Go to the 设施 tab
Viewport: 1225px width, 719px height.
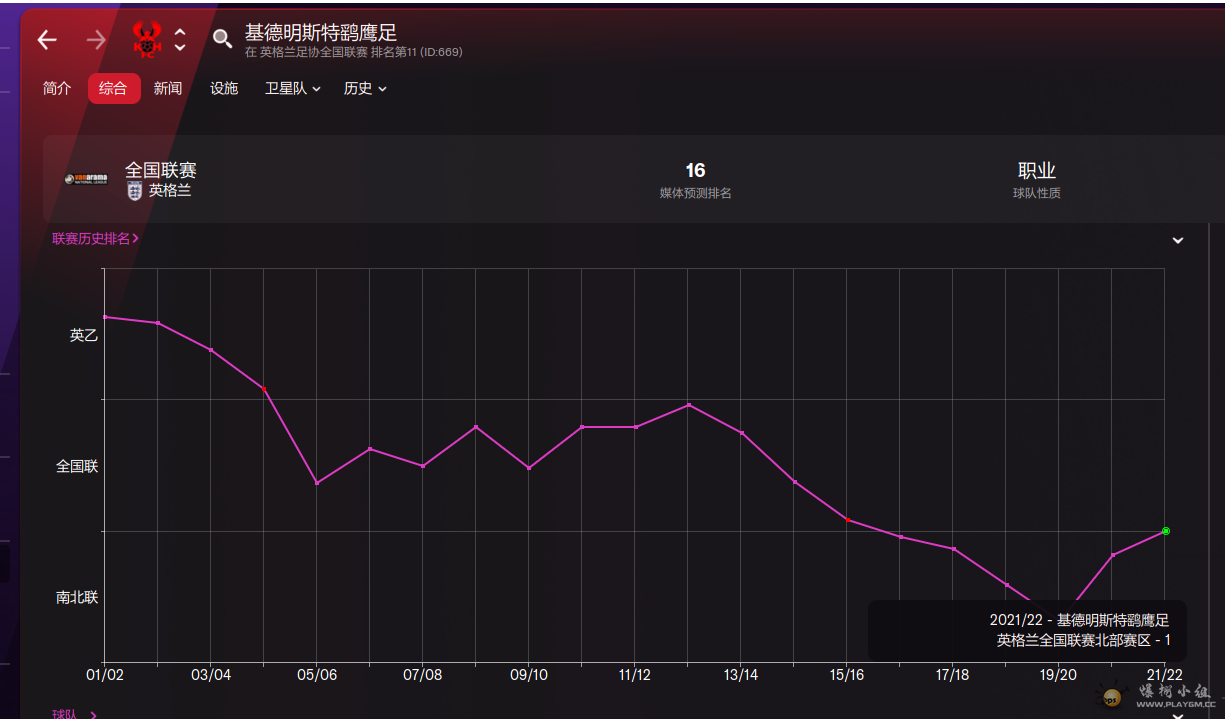224,89
